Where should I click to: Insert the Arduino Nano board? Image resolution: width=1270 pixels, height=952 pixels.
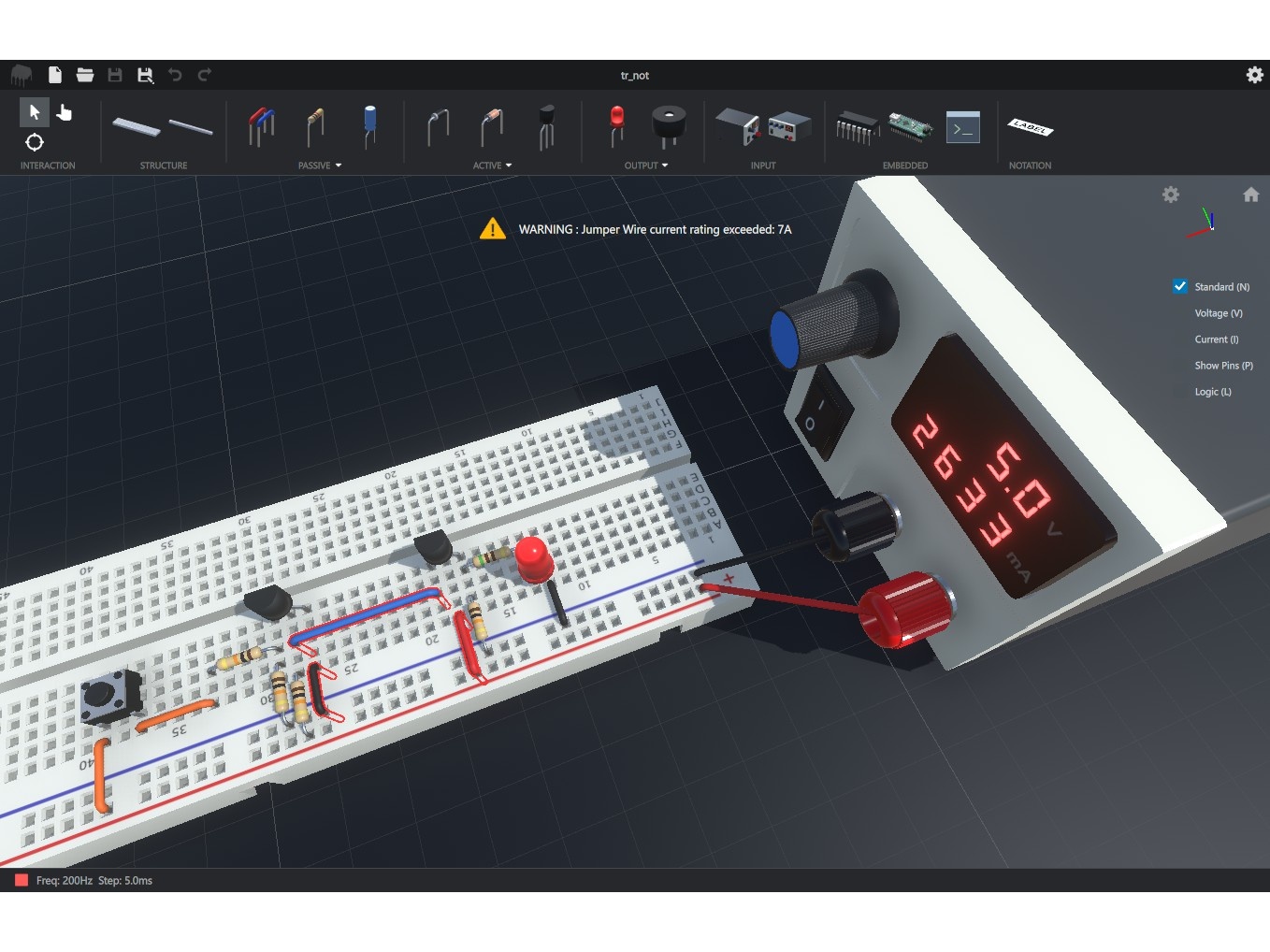click(x=909, y=126)
